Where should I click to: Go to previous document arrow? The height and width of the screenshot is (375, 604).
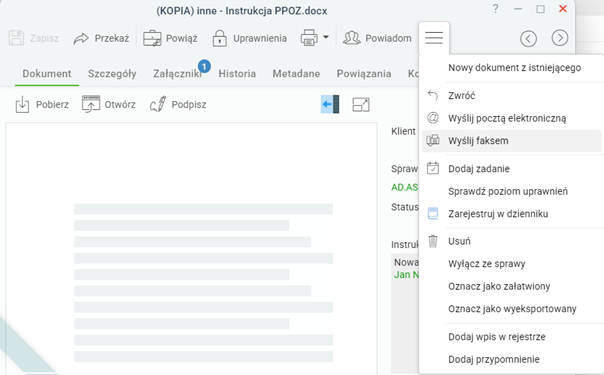coord(528,38)
